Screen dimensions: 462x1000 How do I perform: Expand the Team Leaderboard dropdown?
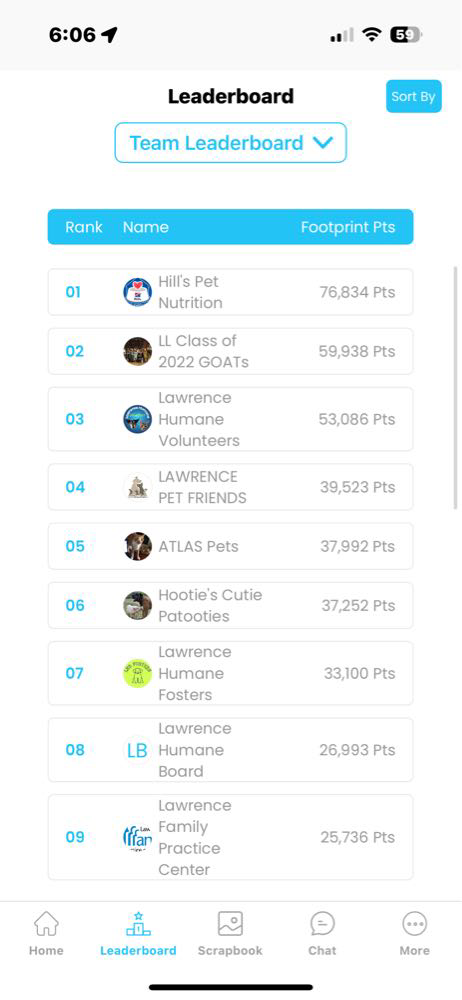point(230,143)
